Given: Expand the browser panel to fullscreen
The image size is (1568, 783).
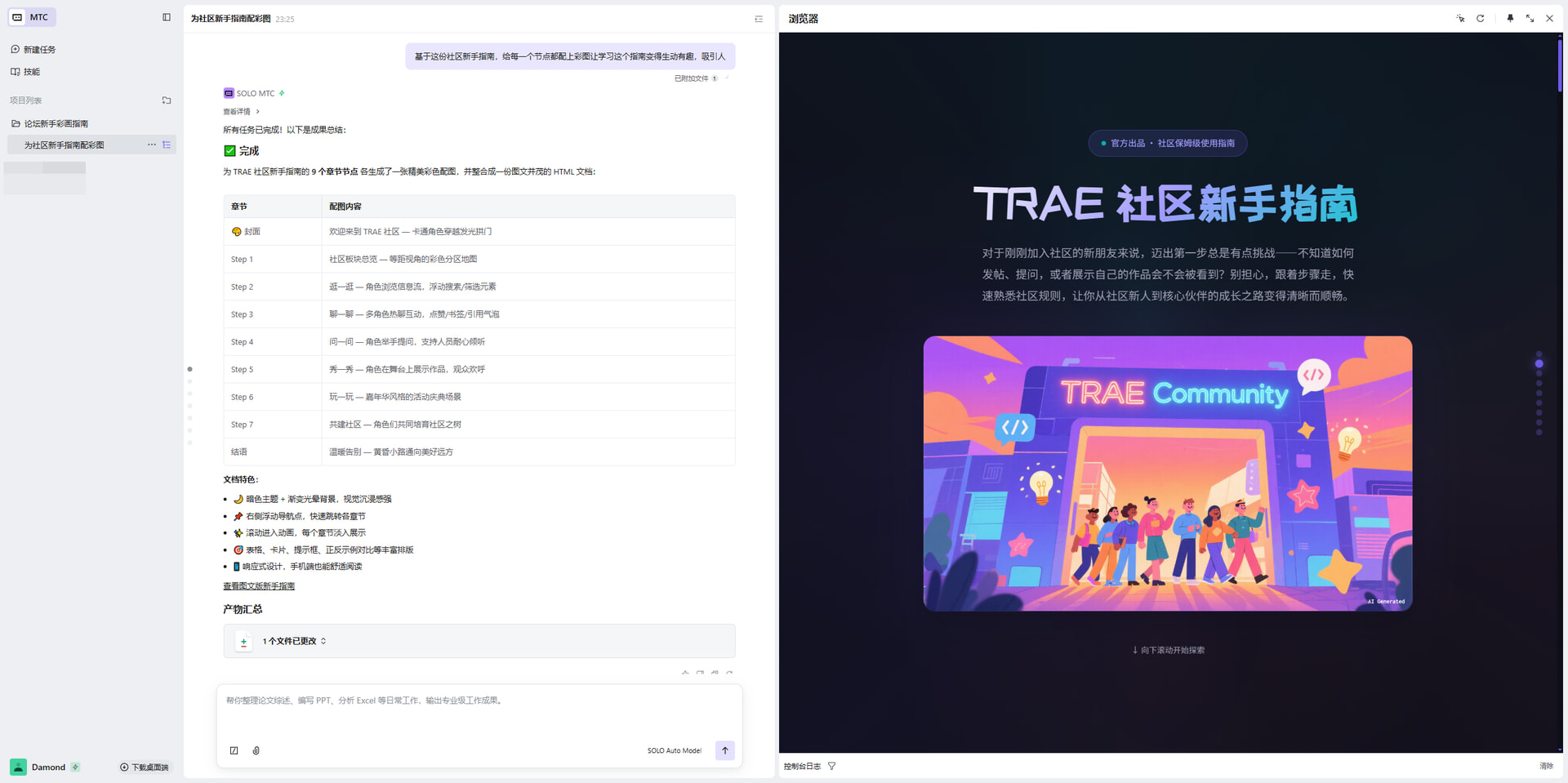Looking at the screenshot, I should (1530, 18).
